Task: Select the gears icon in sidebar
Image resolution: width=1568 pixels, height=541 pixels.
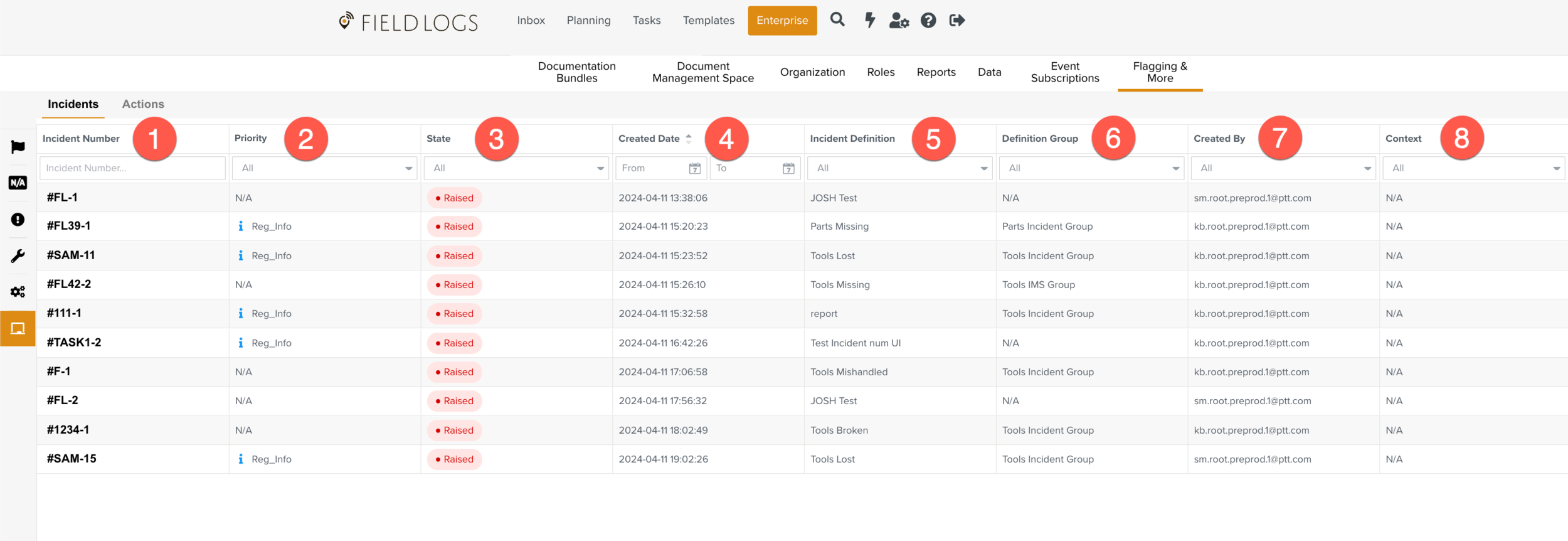Action: click(18, 292)
